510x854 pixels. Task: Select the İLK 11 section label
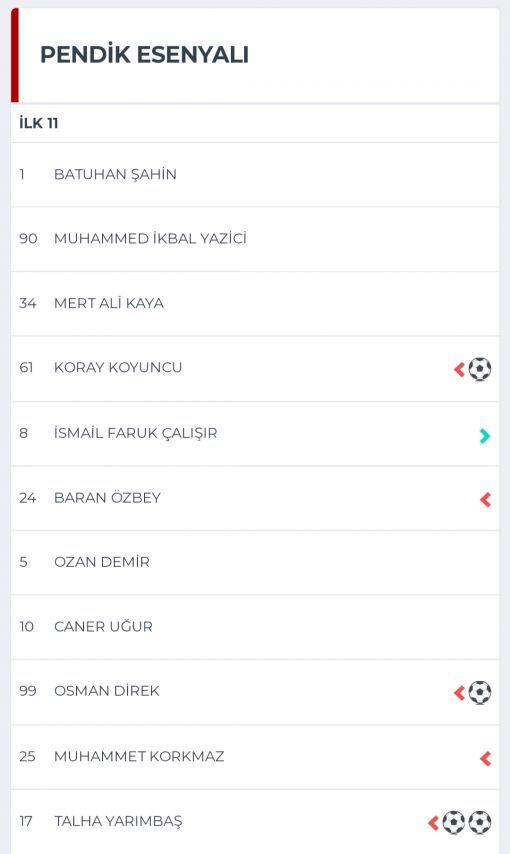pos(39,123)
